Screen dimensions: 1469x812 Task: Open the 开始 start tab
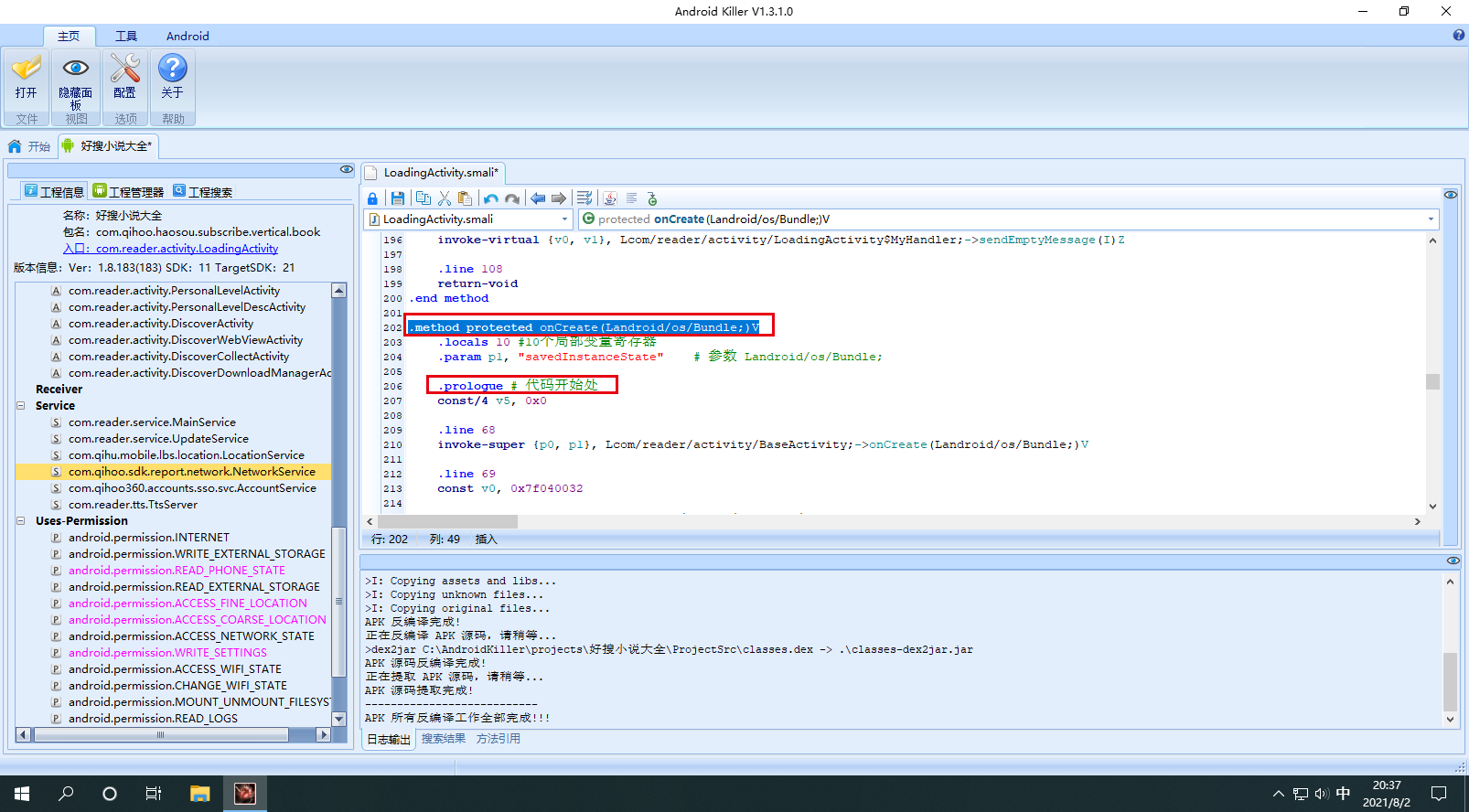coord(29,146)
